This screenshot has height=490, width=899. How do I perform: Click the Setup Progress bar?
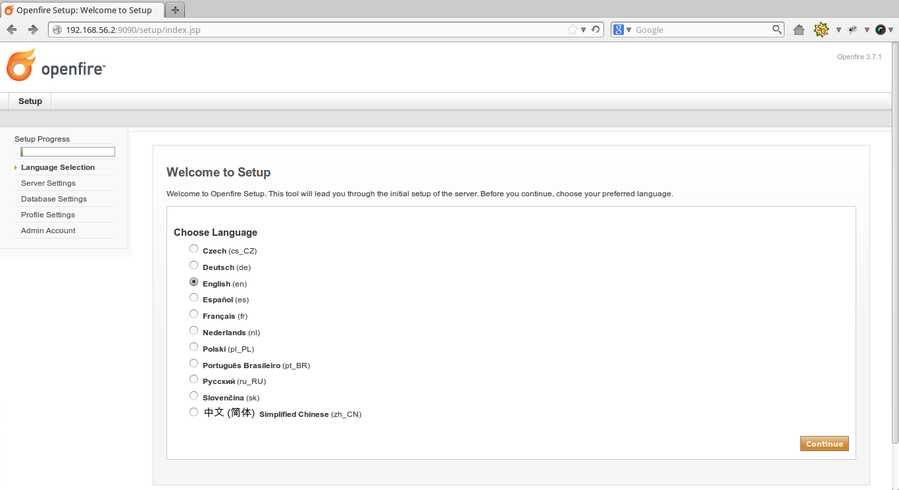[x=68, y=152]
